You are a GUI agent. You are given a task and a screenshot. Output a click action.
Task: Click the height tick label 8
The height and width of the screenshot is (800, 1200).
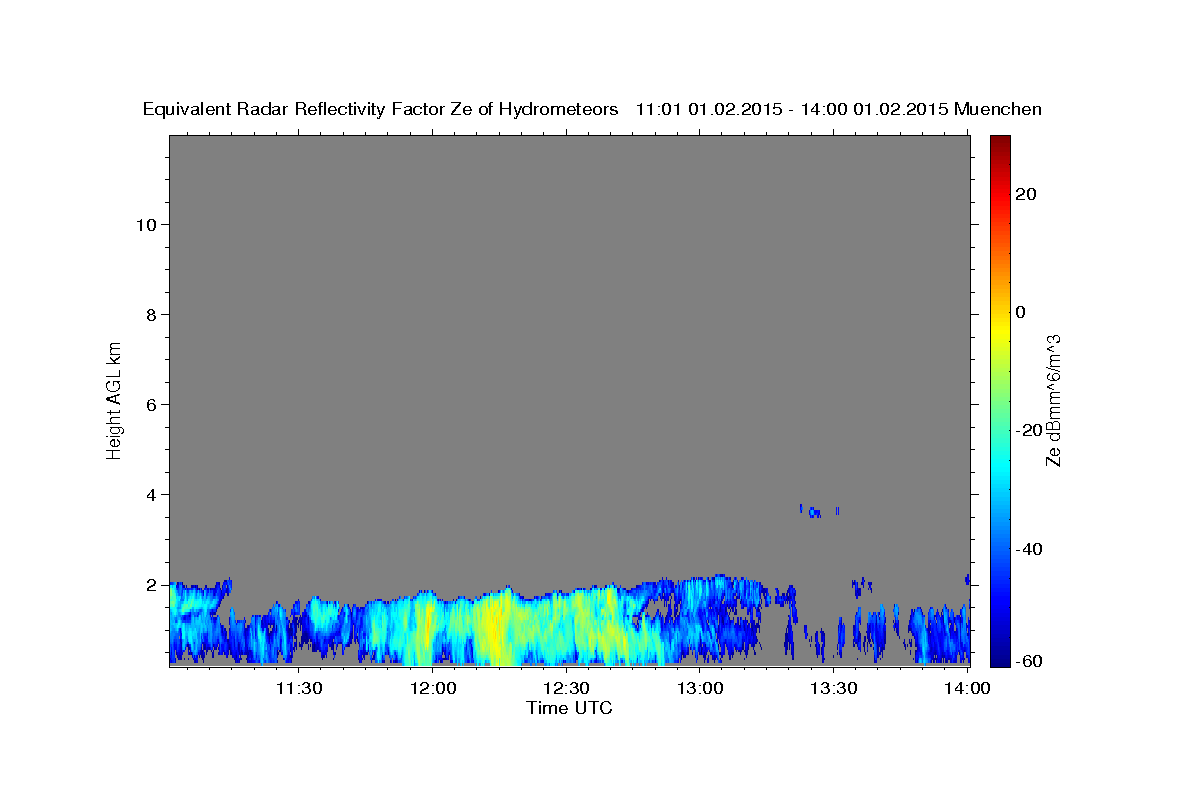[x=151, y=314]
